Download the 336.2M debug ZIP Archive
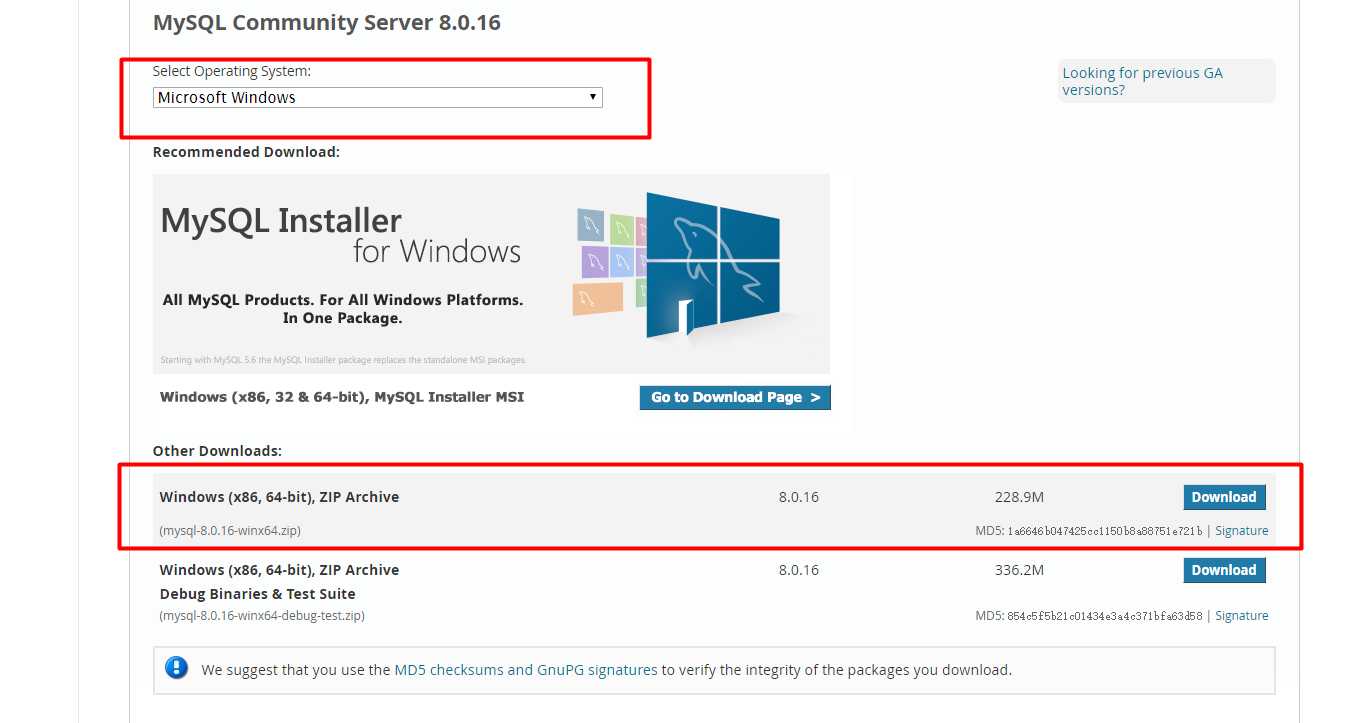Image resolution: width=1349 pixels, height=723 pixels. pyautogui.click(x=1224, y=570)
